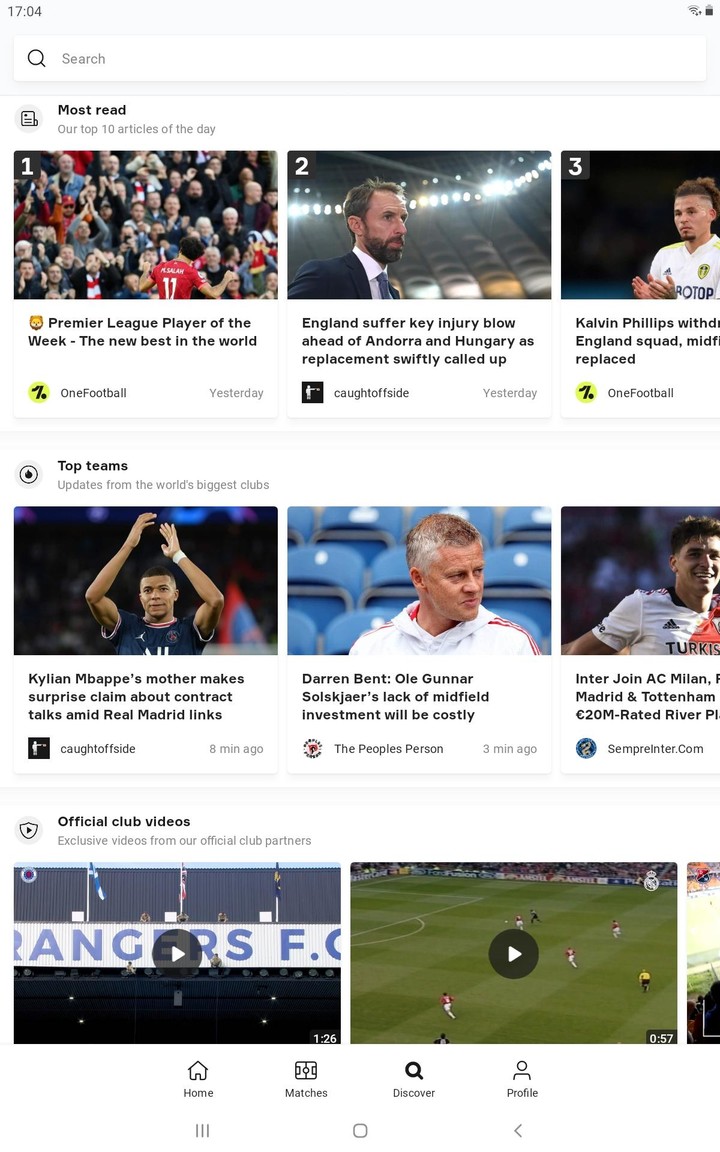
Task: Tap The Peoples Person source logo
Action: click(312, 749)
